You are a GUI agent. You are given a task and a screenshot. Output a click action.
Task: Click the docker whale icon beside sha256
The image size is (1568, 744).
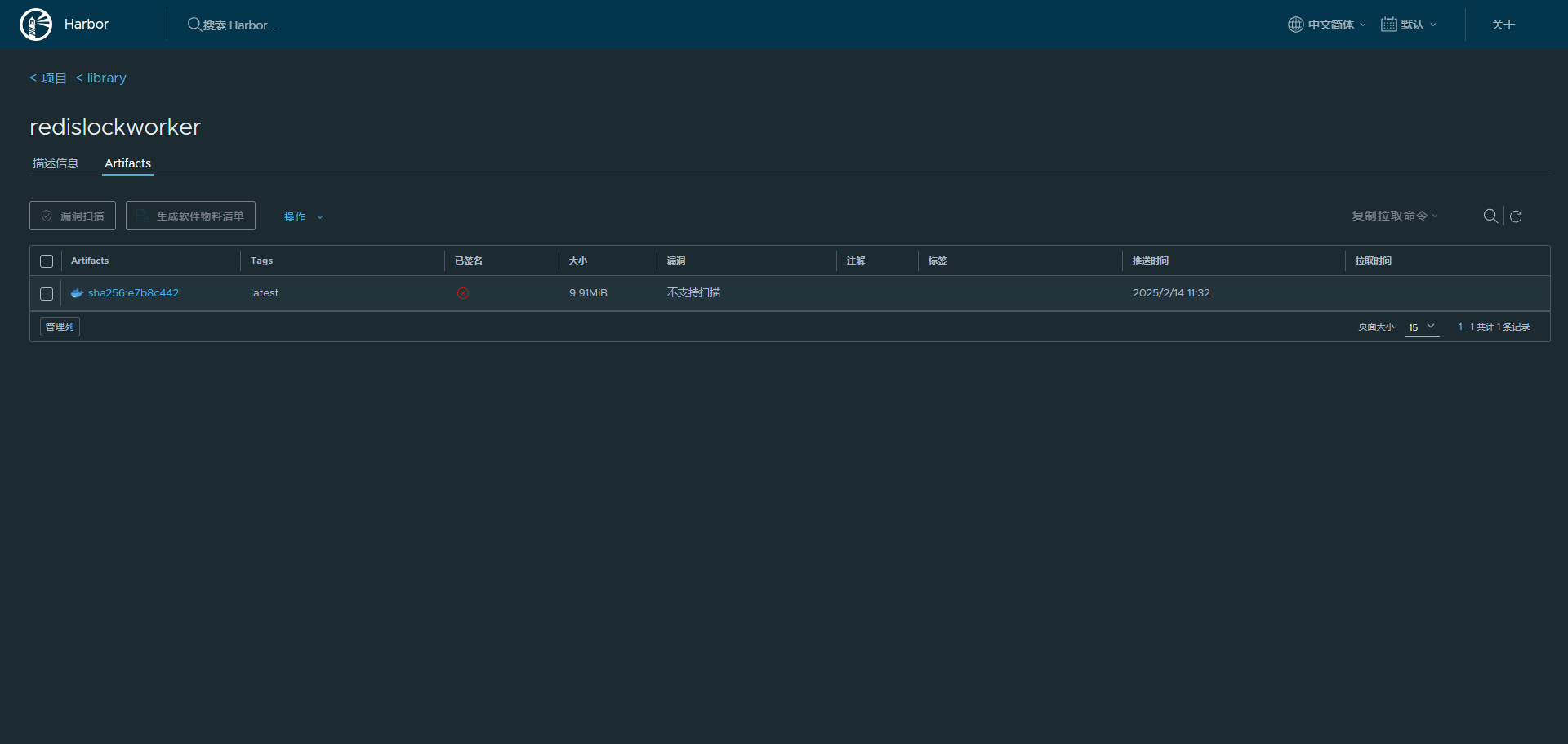click(x=78, y=293)
